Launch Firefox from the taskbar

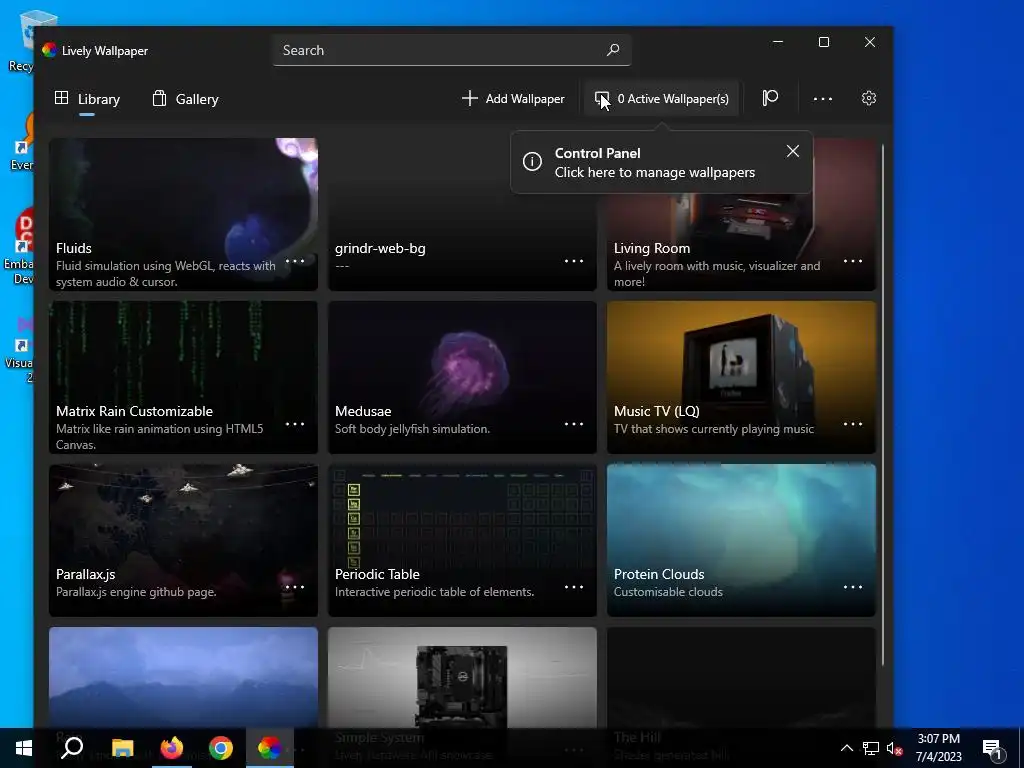172,748
